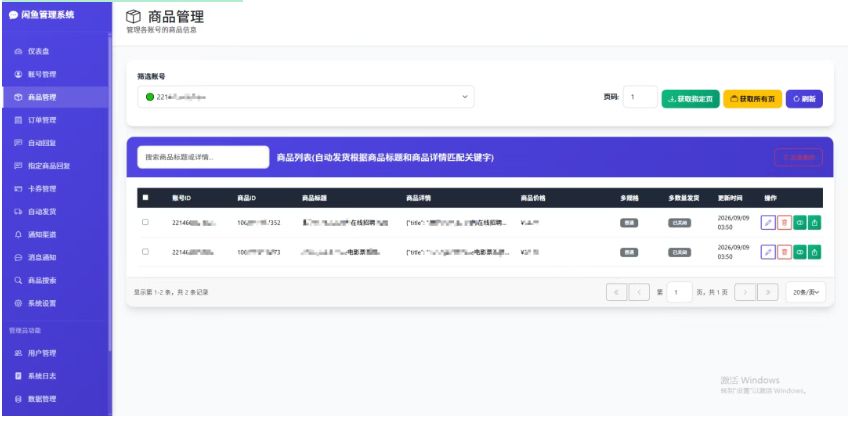Click the sidebar vertical scrollbar

(110, 195)
